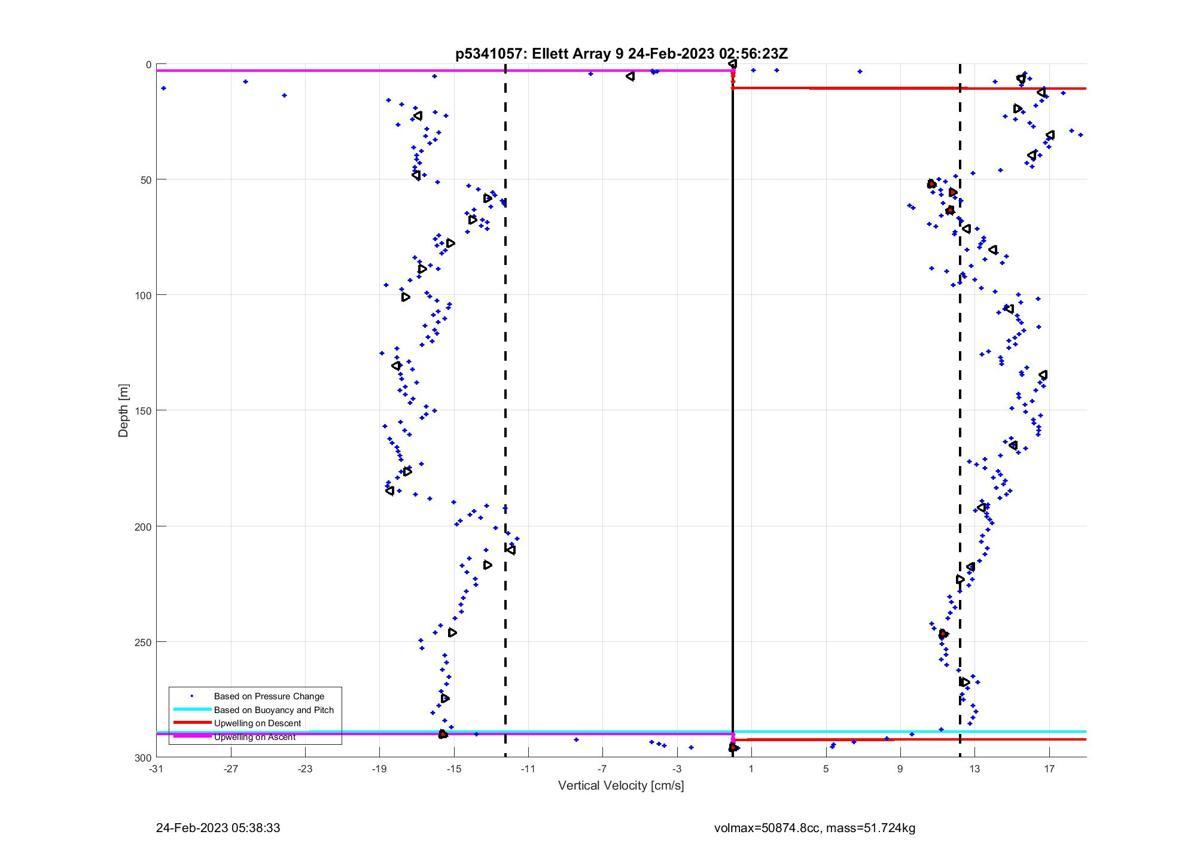Click the magenta line sample in the legend

coord(192,737)
